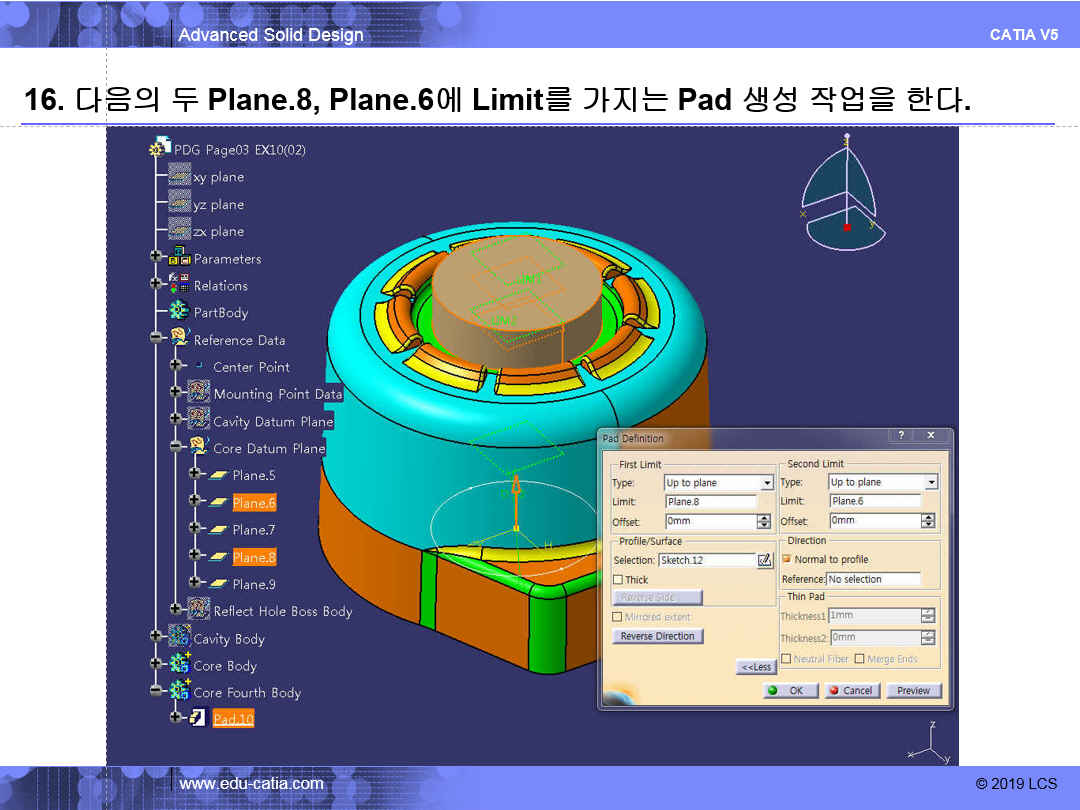The height and width of the screenshot is (810, 1080).
Task: Click the PartBody gear icon
Action: click(x=180, y=312)
